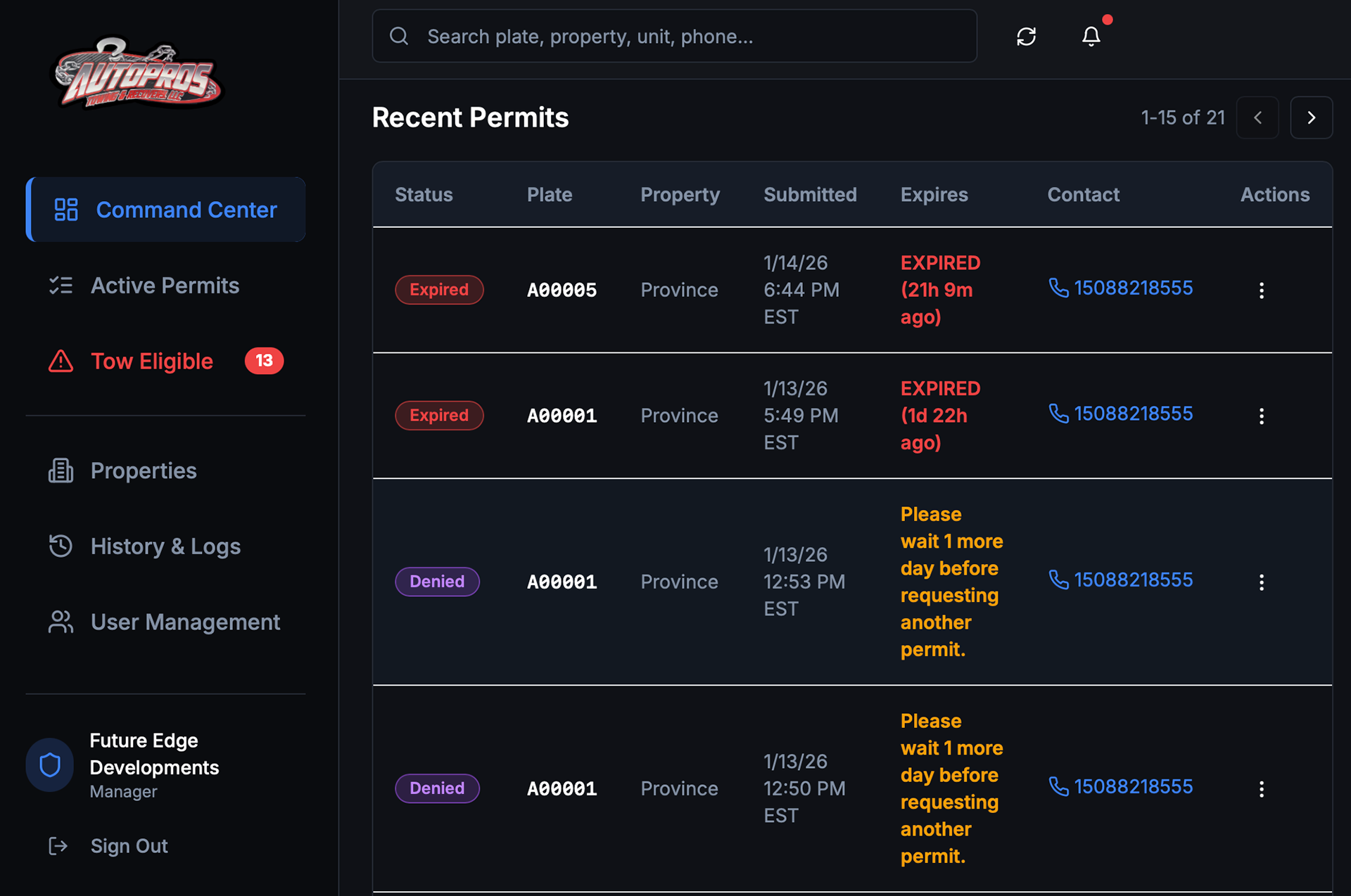
Task: Open Active Permits in the sidebar
Action: (x=165, y=286)
